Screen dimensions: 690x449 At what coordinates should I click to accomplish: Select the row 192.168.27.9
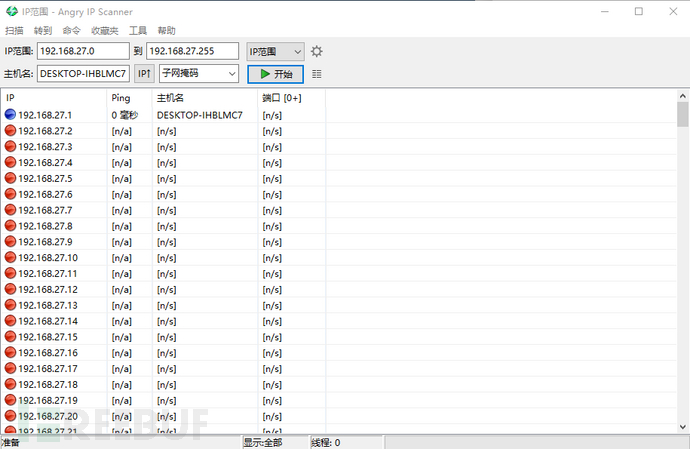339,242
